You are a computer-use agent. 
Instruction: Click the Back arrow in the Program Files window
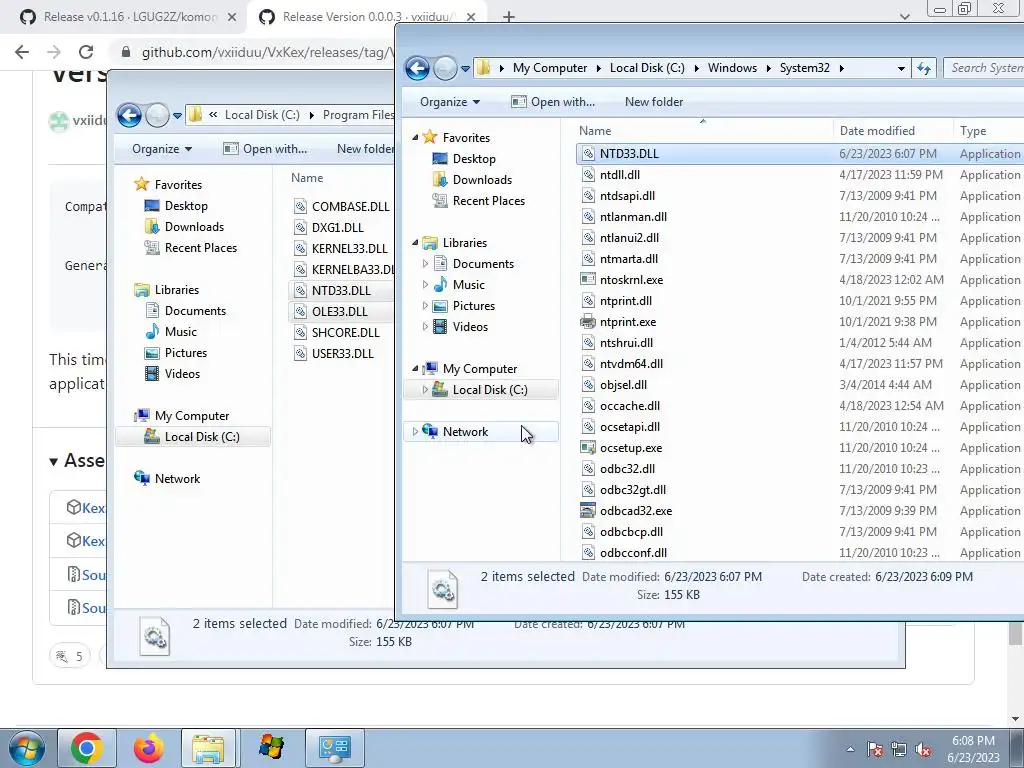(129, 115)
